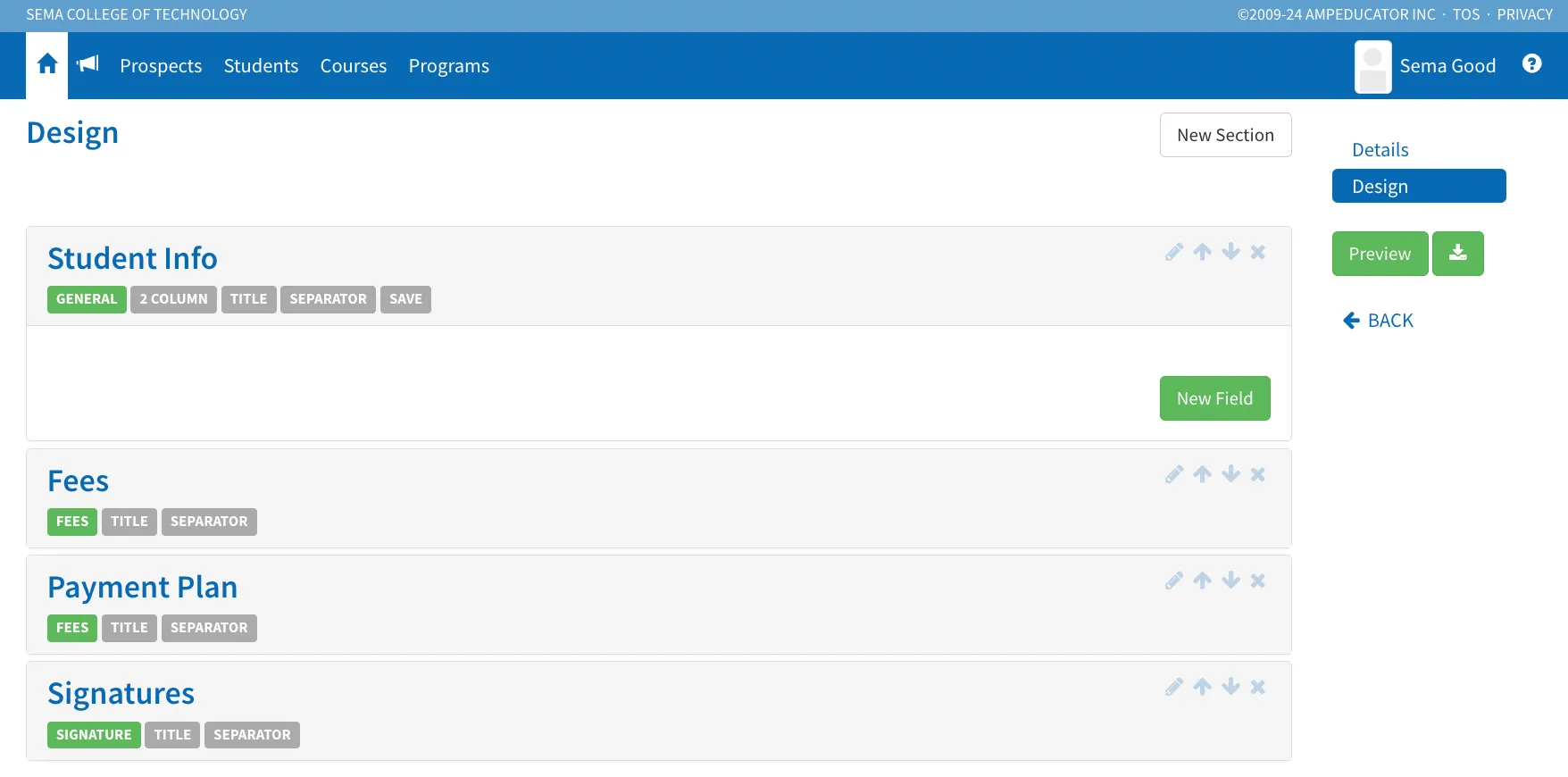Move Signatures section down

[1230, 687]
